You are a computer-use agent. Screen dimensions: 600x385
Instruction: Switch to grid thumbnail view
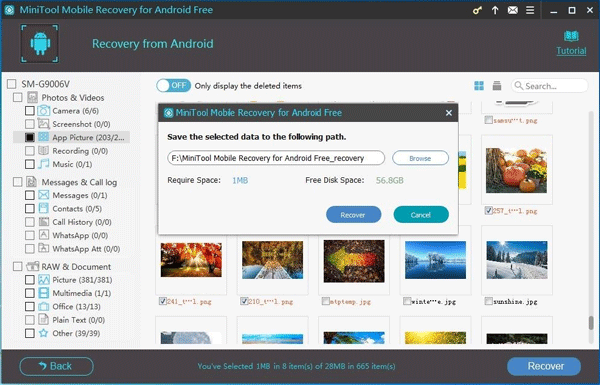click(x=479, y=86)
